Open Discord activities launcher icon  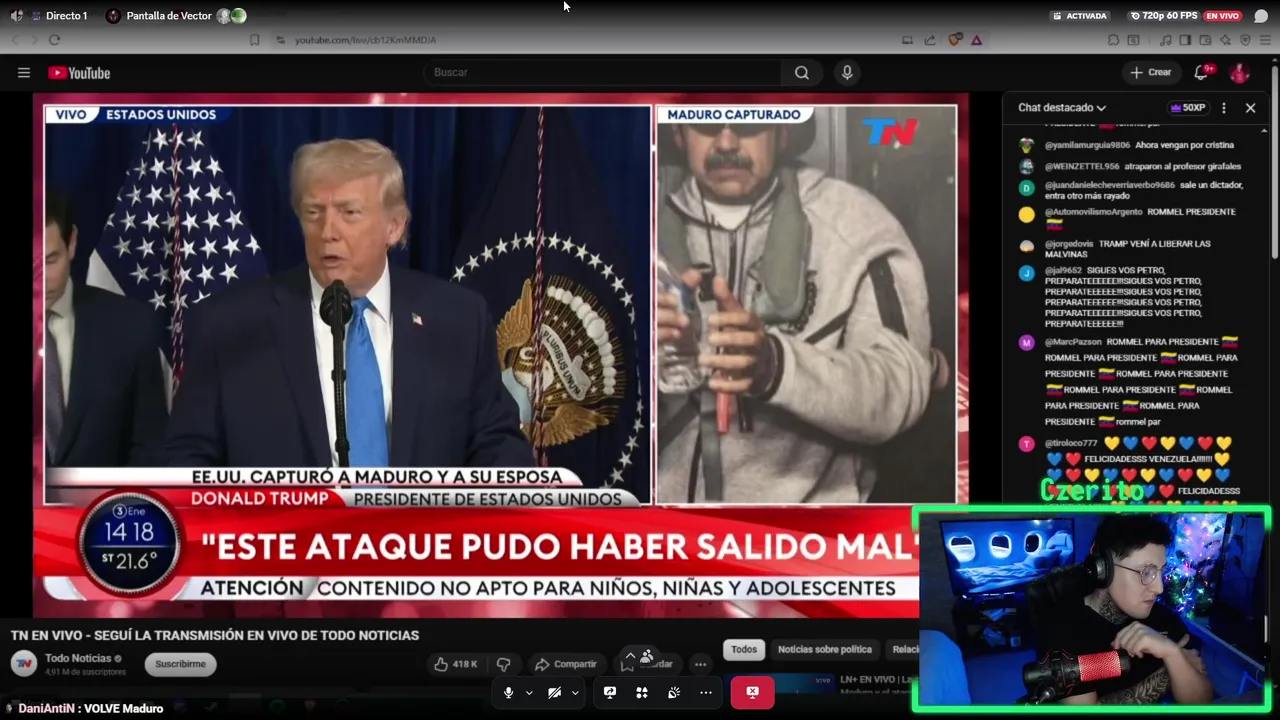[642, 692]
